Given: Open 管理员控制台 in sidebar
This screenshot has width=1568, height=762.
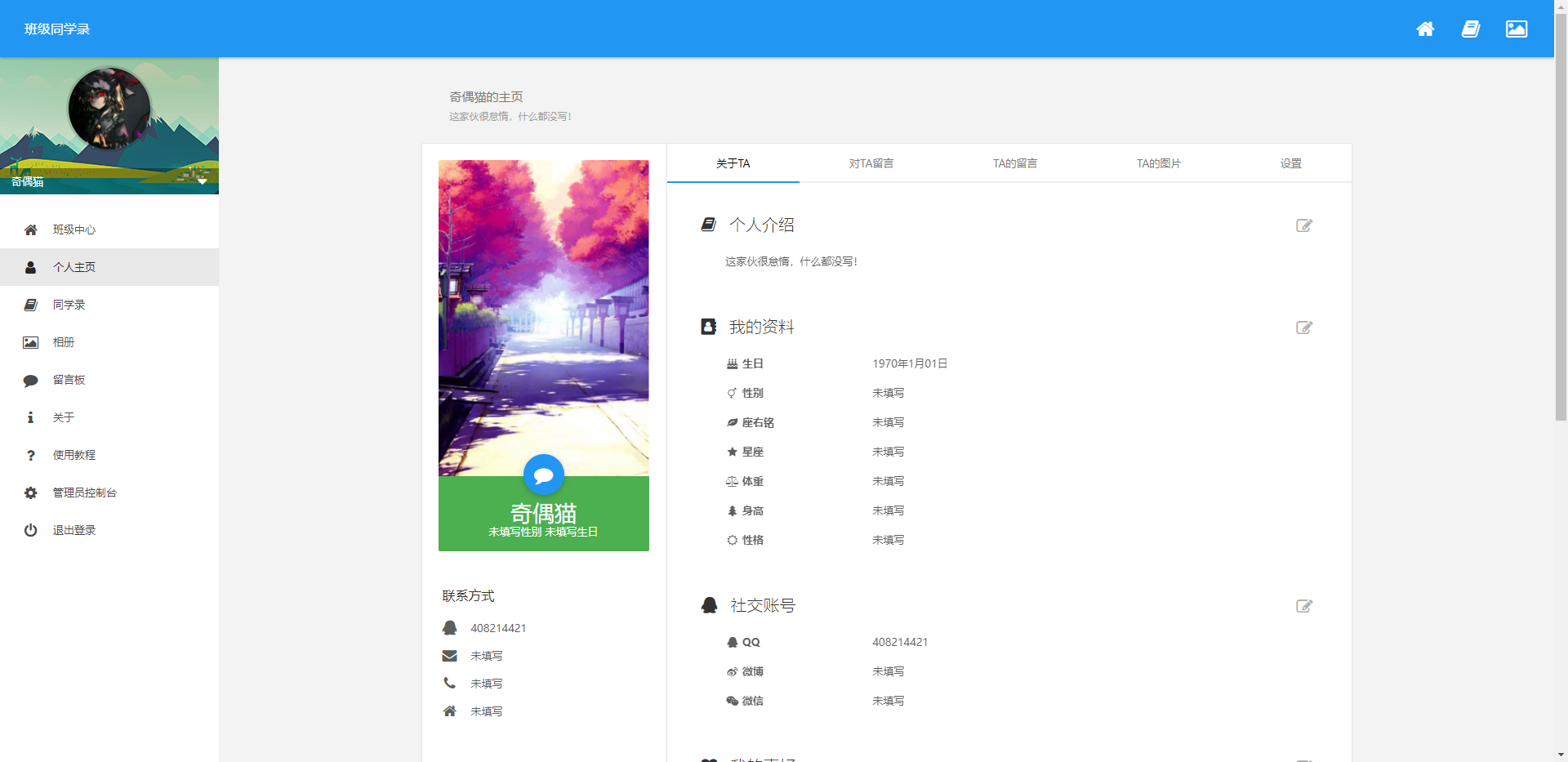Looking at the screenshot, I should coord(109,492).
